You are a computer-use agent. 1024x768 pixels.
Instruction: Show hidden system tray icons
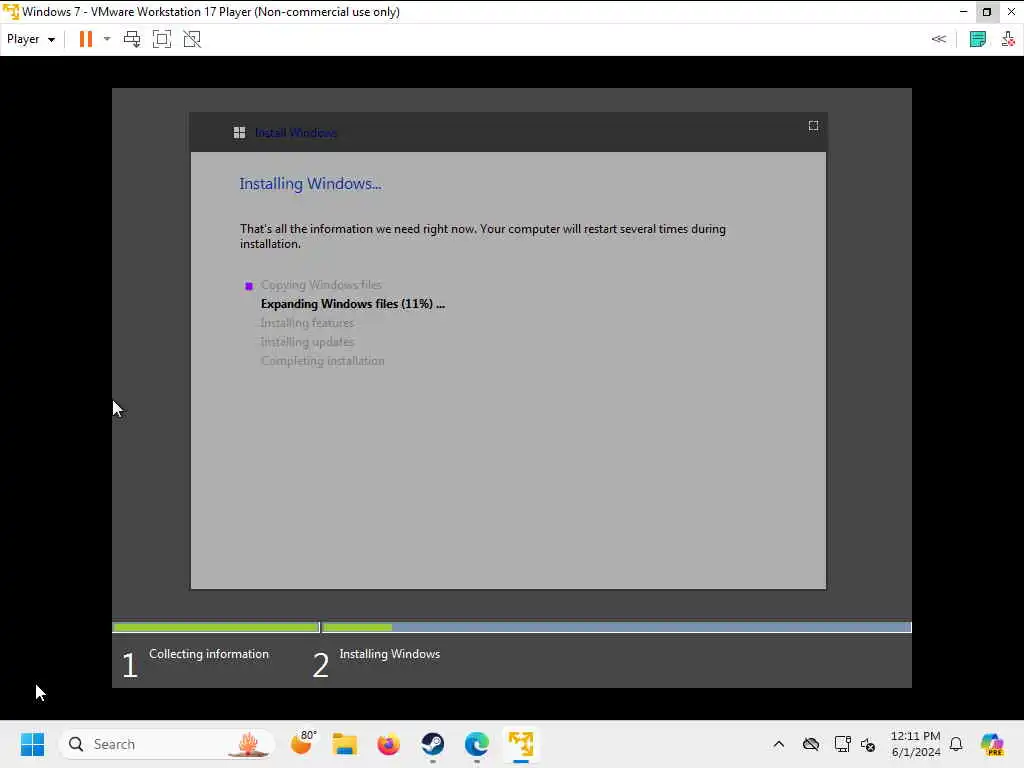pos(778,744)
